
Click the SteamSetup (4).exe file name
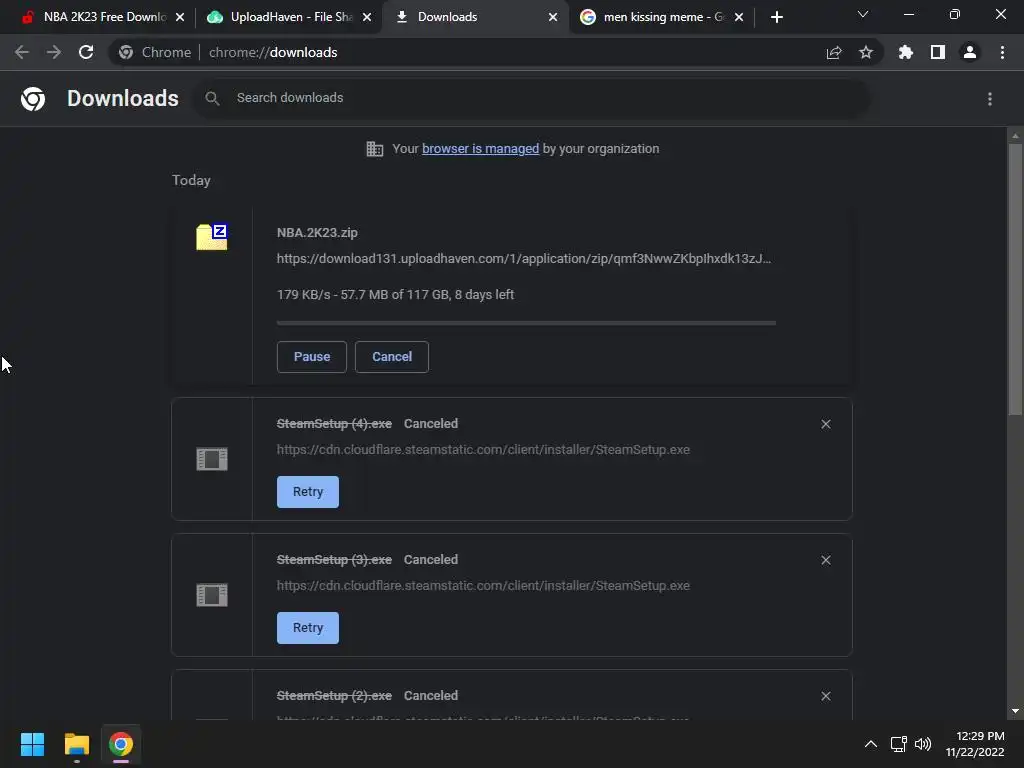click(x=334, y=424)
